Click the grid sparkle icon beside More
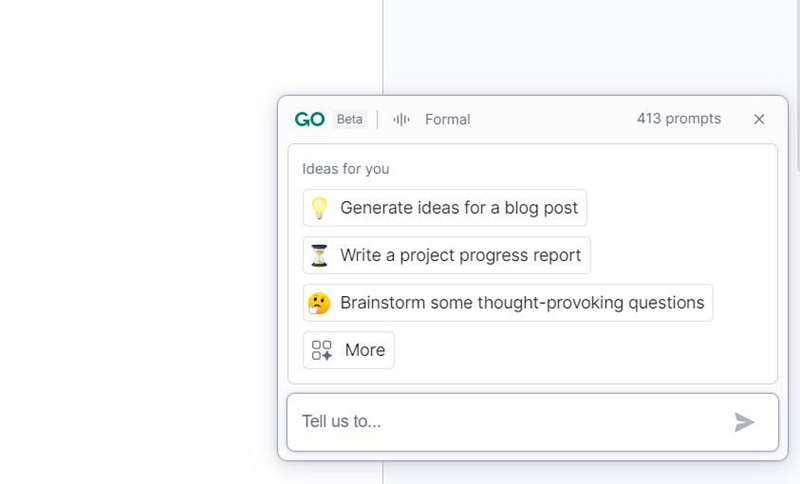 pos(322,350)
